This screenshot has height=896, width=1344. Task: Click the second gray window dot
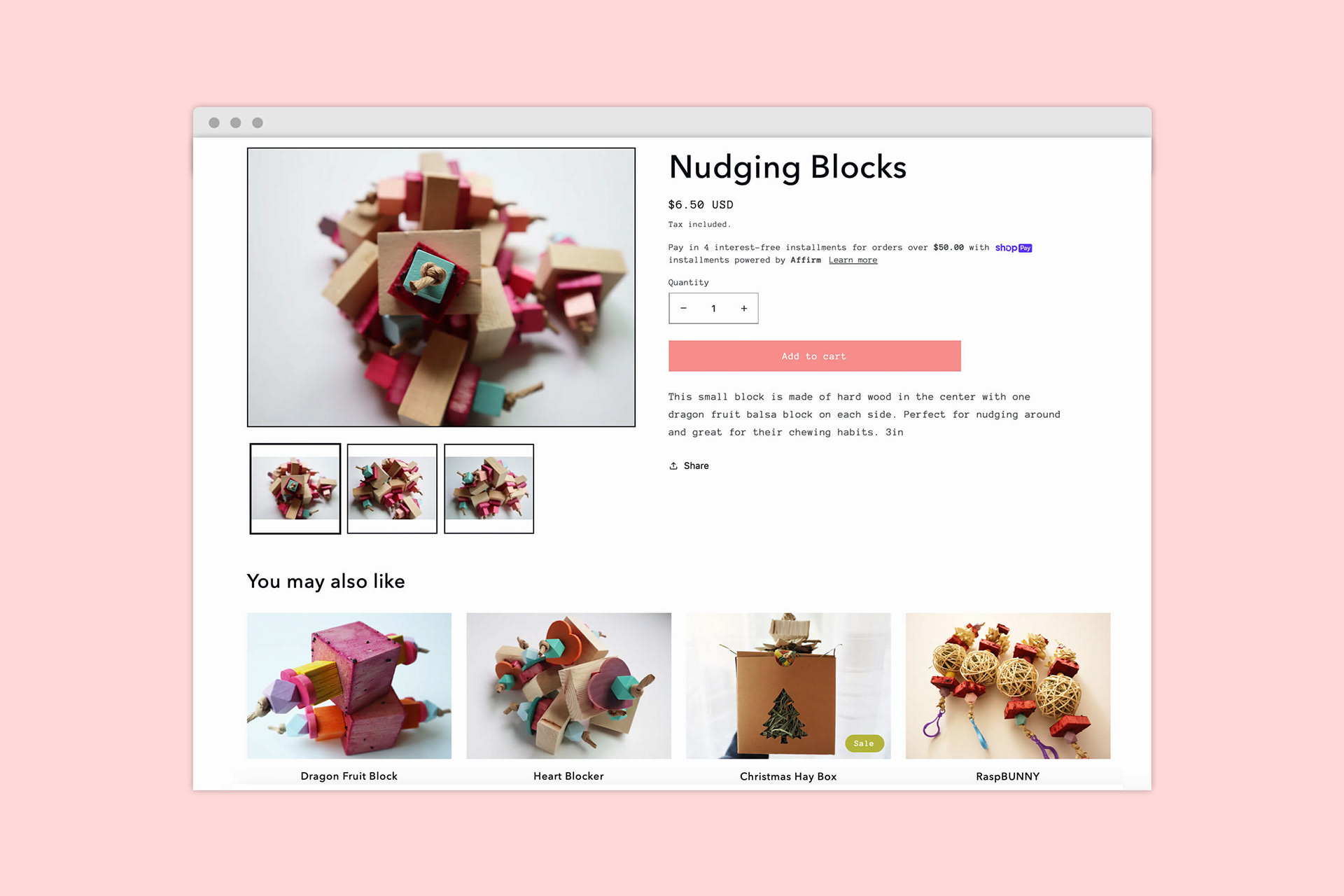pyautogui.click(x=236, y=122)
